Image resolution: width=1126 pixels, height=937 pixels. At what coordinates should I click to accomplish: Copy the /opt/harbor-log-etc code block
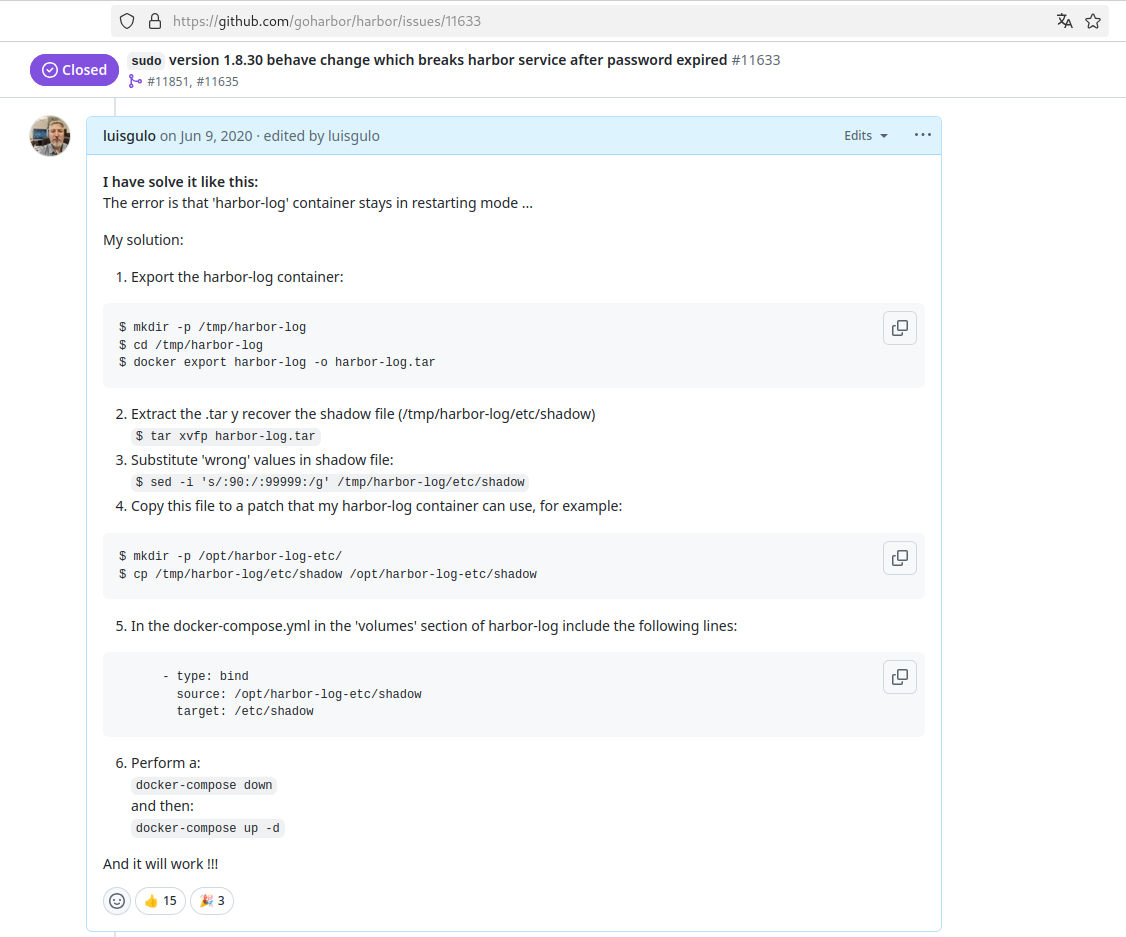click(x=900, y=558)
